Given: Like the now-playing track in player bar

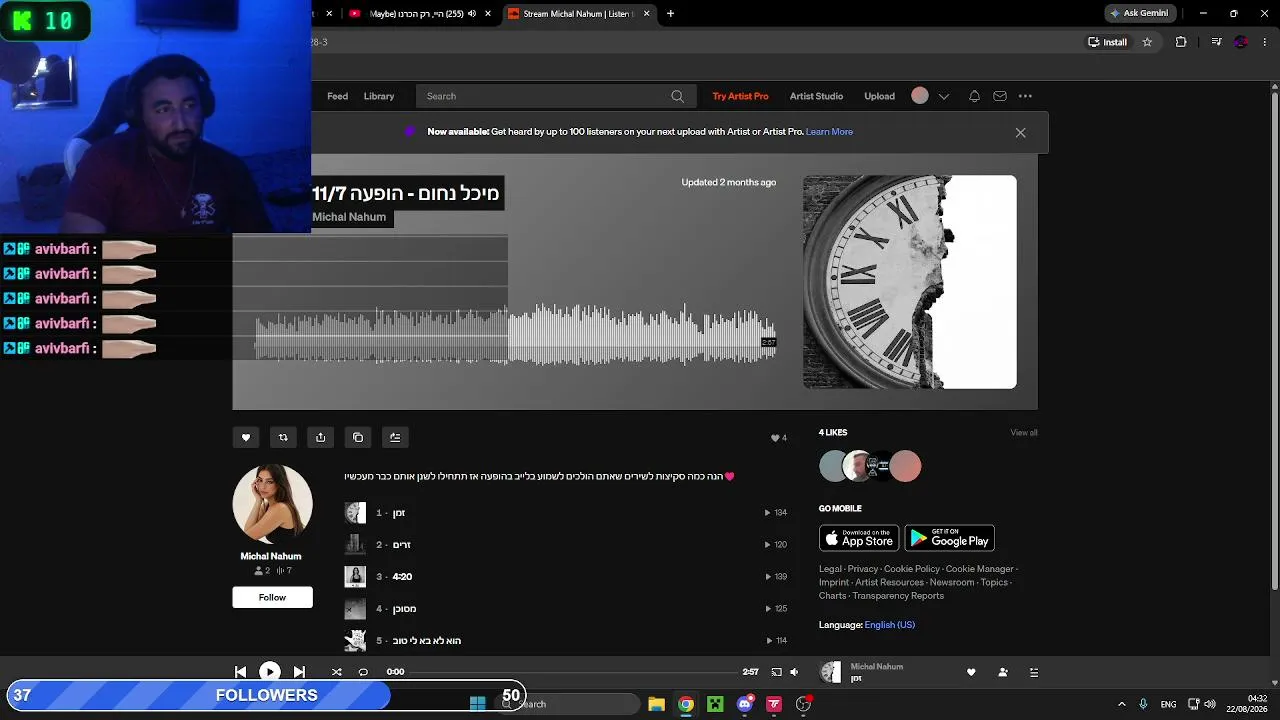Looking at the screenshot, I should (x=970, y=672).
